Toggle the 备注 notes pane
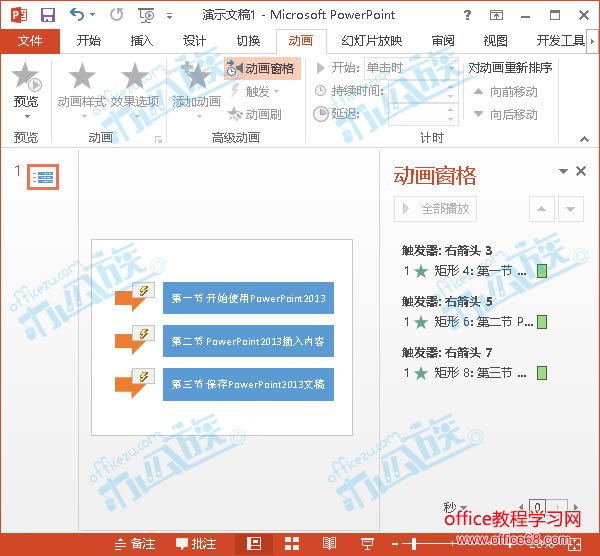The width and height of the screenshot is (600, 556). [135, 544]
